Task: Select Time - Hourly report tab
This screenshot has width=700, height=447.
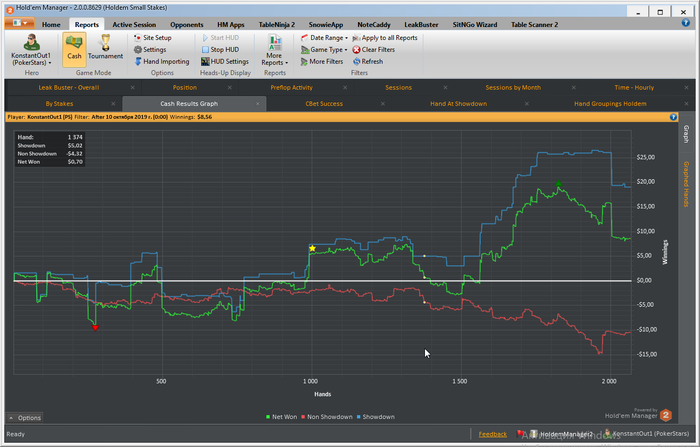Action: [x=634, y=88]
